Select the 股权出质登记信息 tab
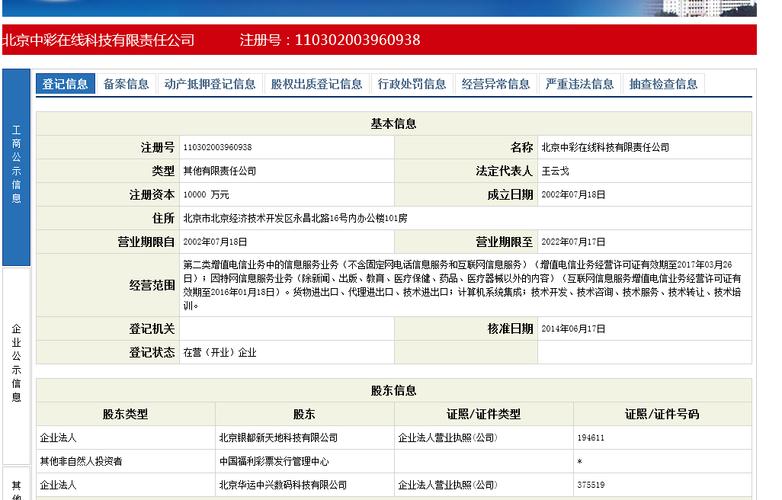The image size is (782, 500). coord(317,84)
